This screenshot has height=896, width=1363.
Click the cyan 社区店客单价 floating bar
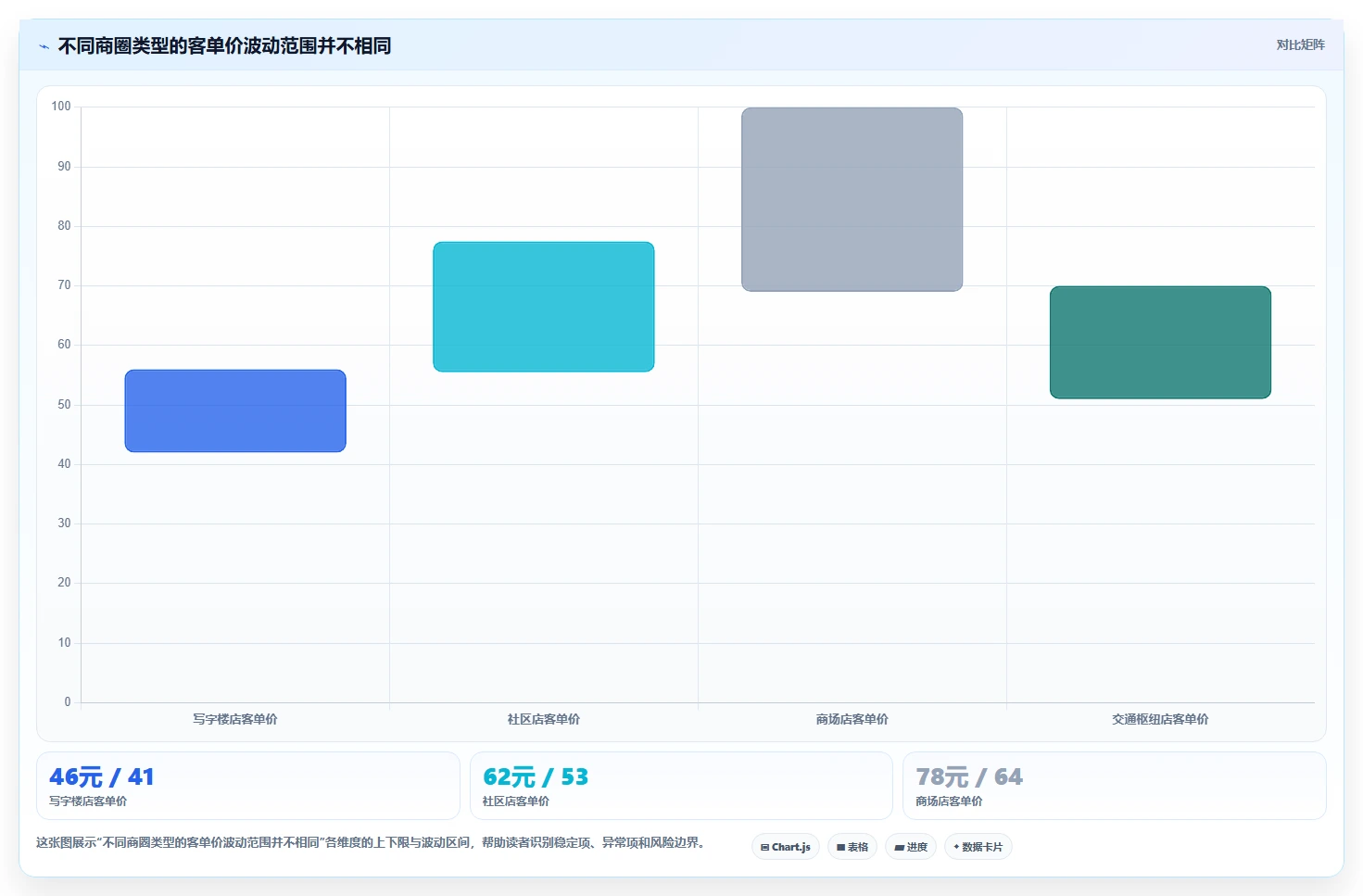point(544,307)
